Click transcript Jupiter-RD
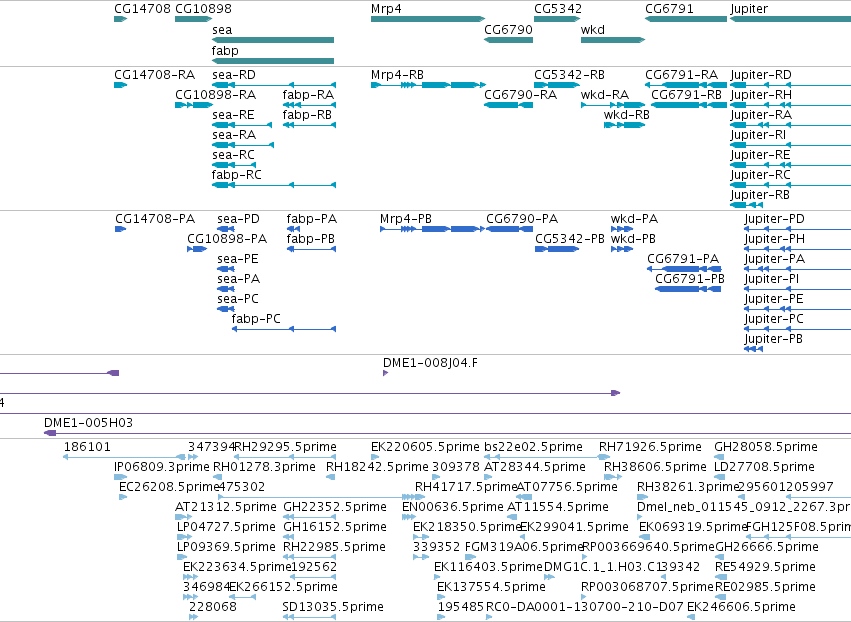Viewport: 851px width, 622px height. point(790,85)
